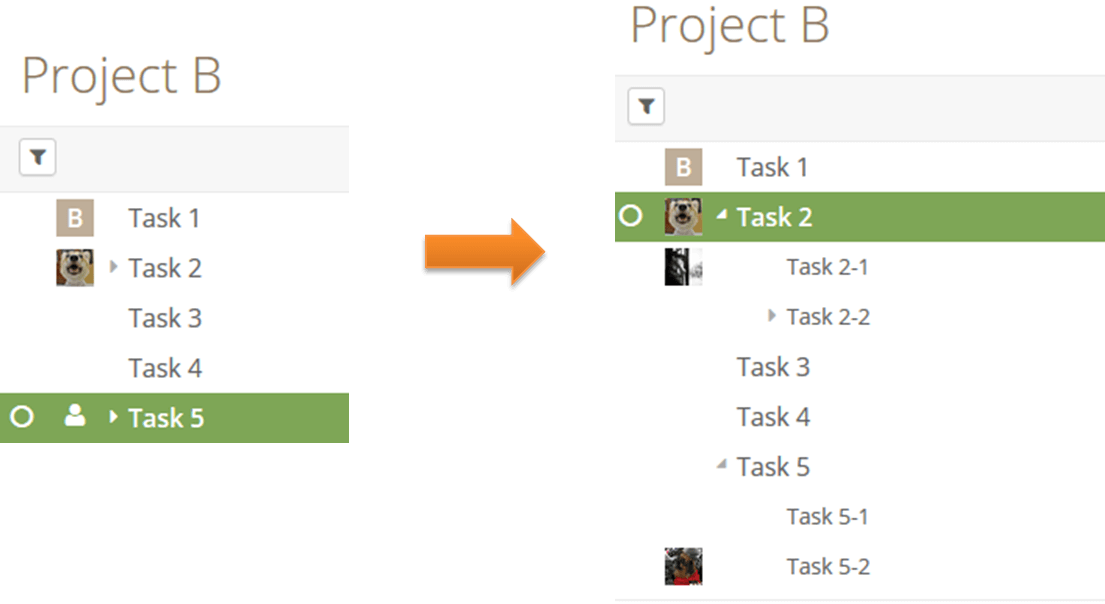Open the dog avatar on highlighted Task 2
1105x604 pixels.
[x=684, y=217]
